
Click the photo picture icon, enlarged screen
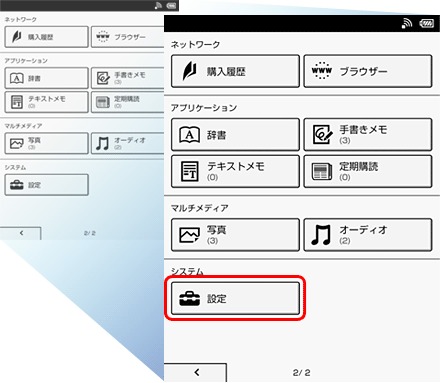pyautogui.click(x=189, y=235)
